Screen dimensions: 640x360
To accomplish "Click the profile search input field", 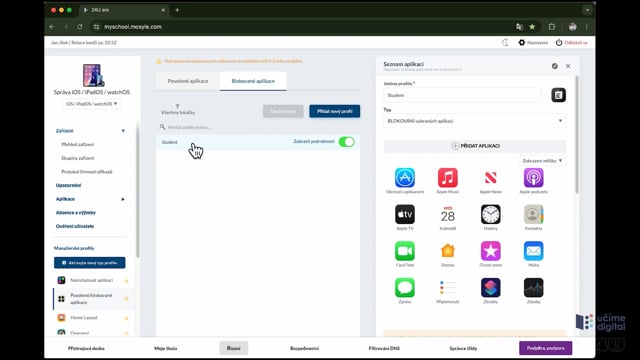I will 259,127.
